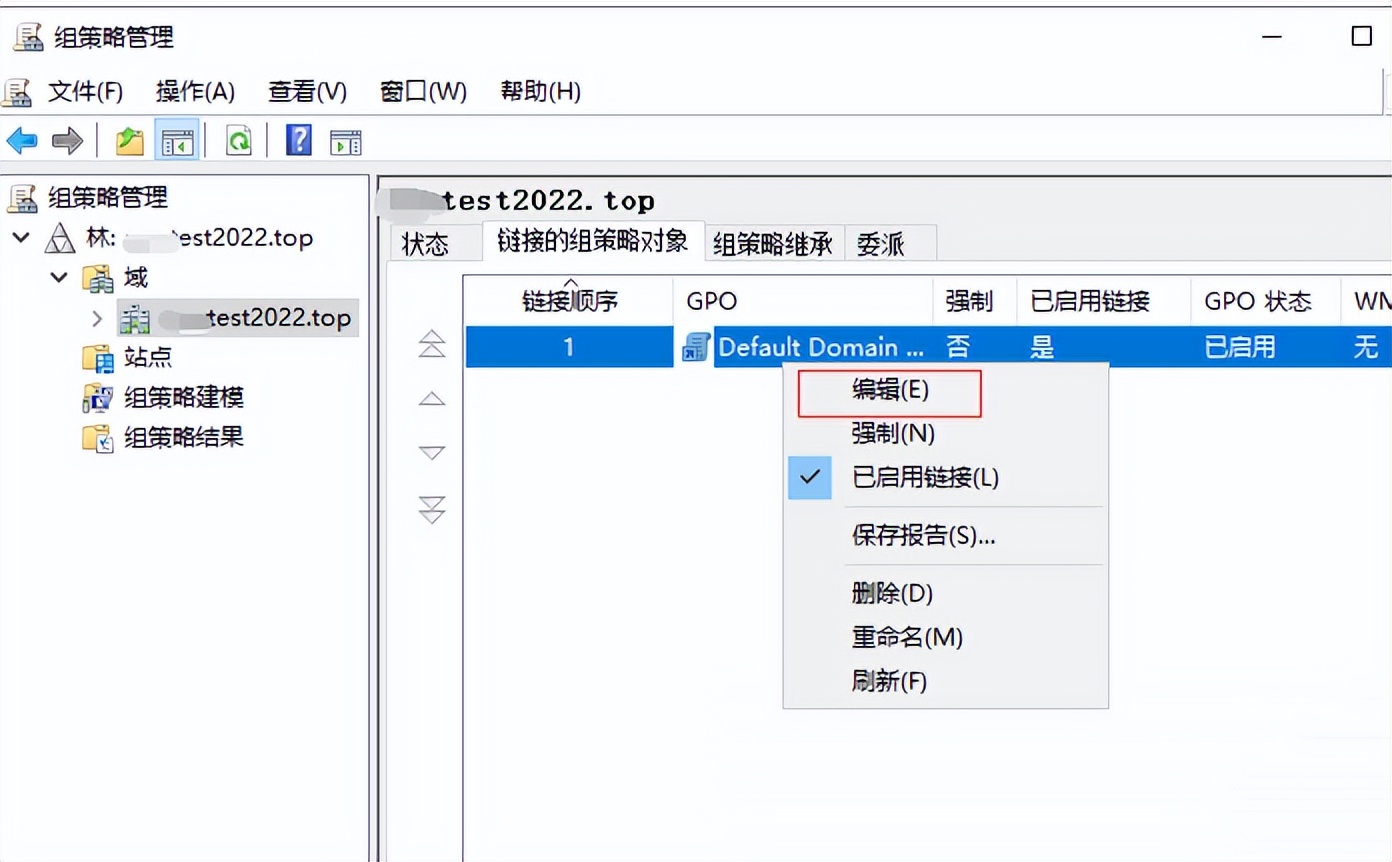Screen dimensions: 1392x862
Task: Click the Back navigation arrow
Action: [x=24, y=140]
